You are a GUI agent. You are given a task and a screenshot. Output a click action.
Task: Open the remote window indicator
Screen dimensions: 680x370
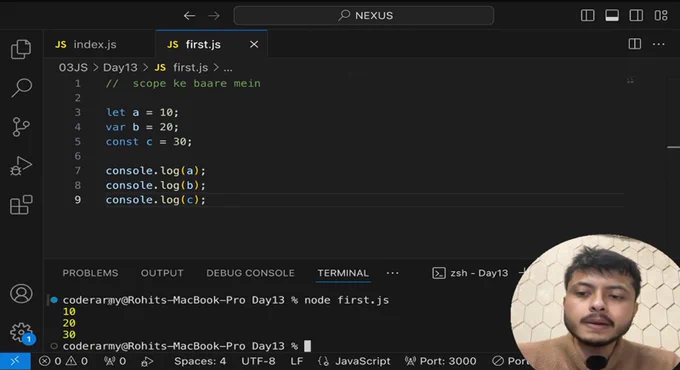coord(15,361)
